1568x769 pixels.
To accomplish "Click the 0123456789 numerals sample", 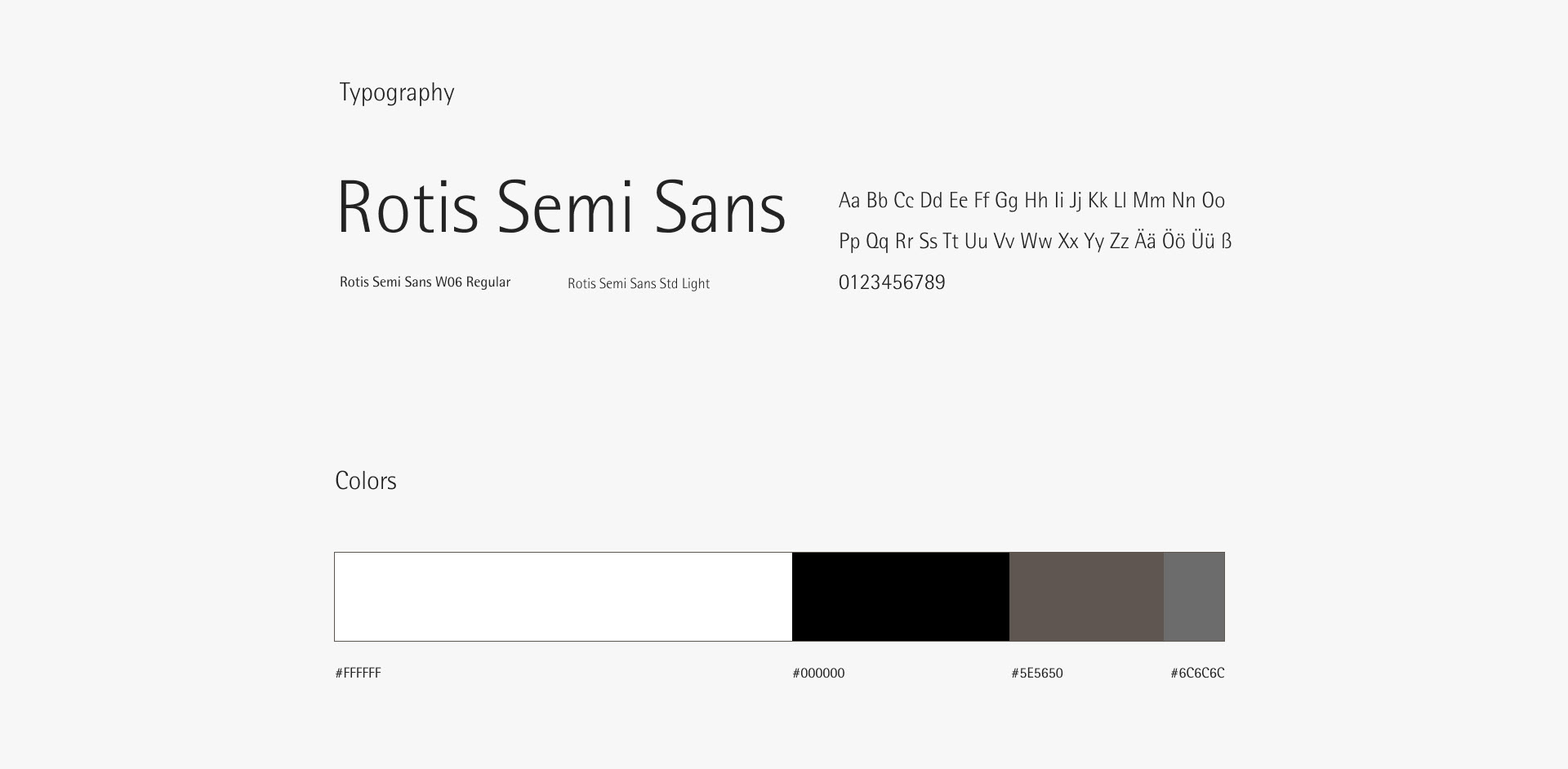I will pyautogui.click(x=892, y=282).
